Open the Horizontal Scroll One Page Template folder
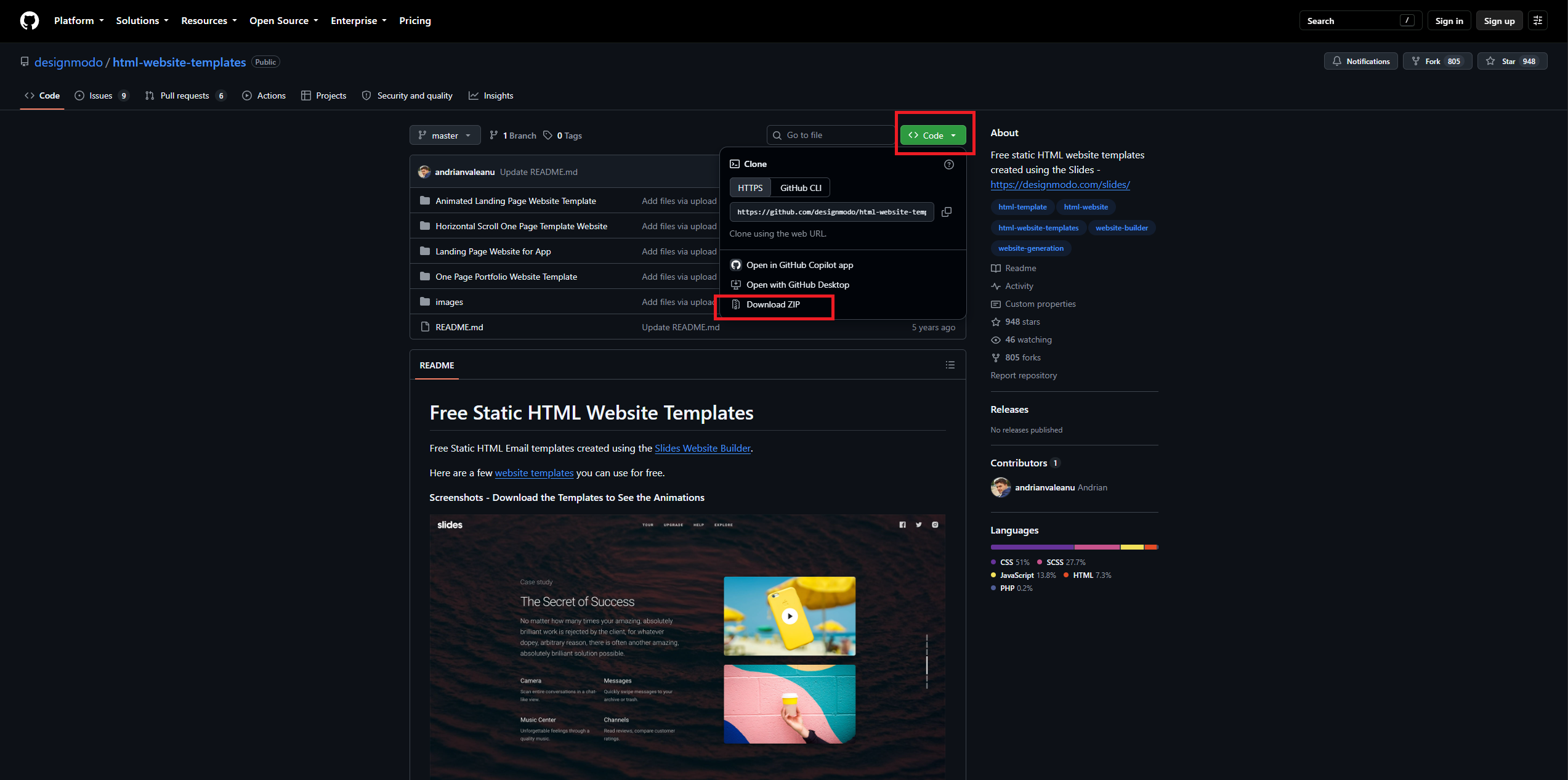 521,226
